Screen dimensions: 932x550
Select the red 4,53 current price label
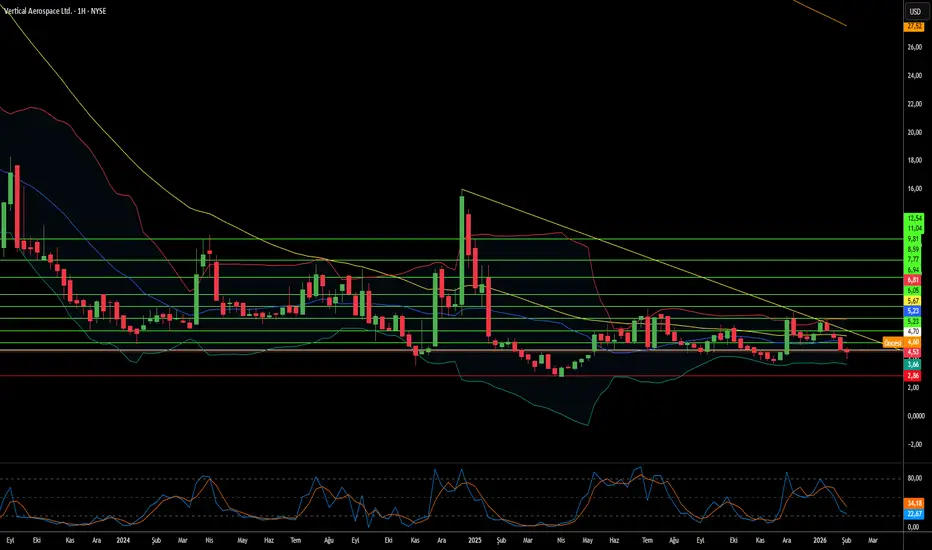pos(914,352)
